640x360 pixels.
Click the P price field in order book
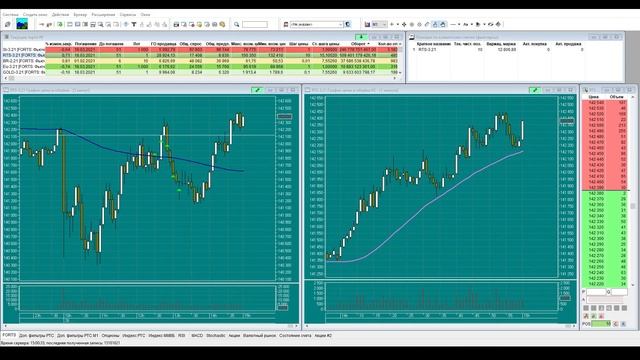[x=596, y=292]
